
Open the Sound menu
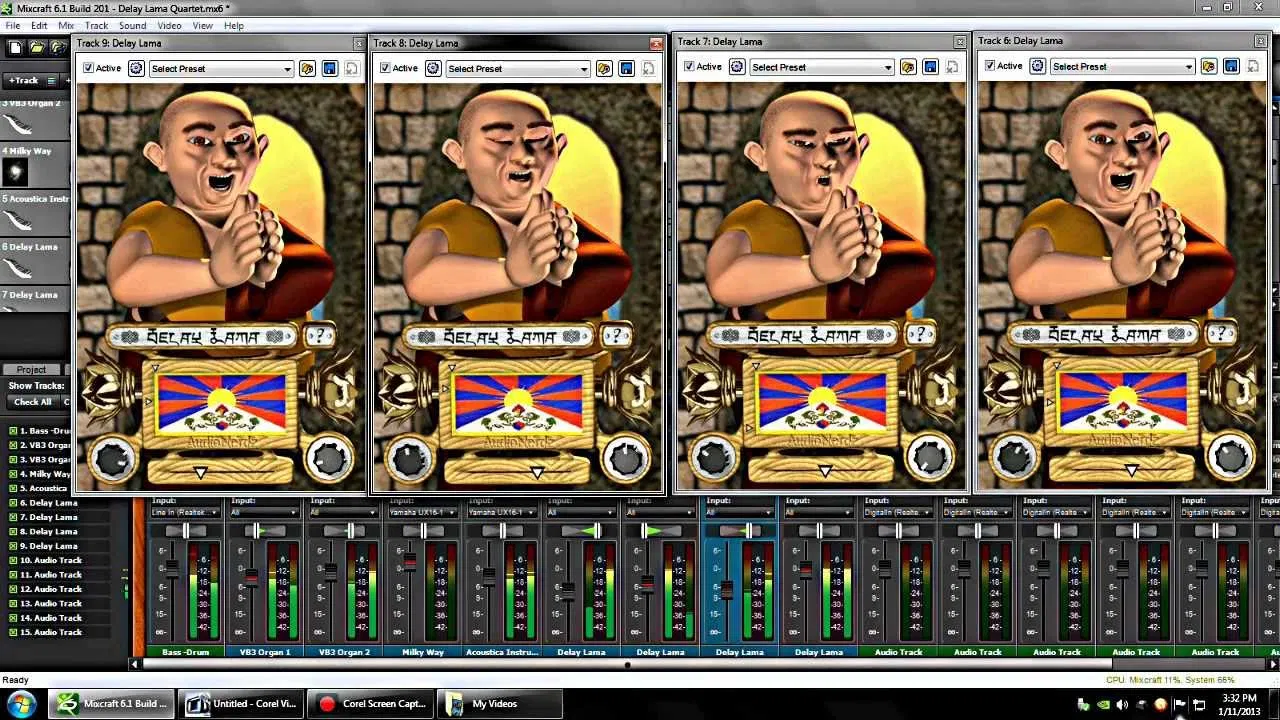pyautogui.click(x=132, y=25)
